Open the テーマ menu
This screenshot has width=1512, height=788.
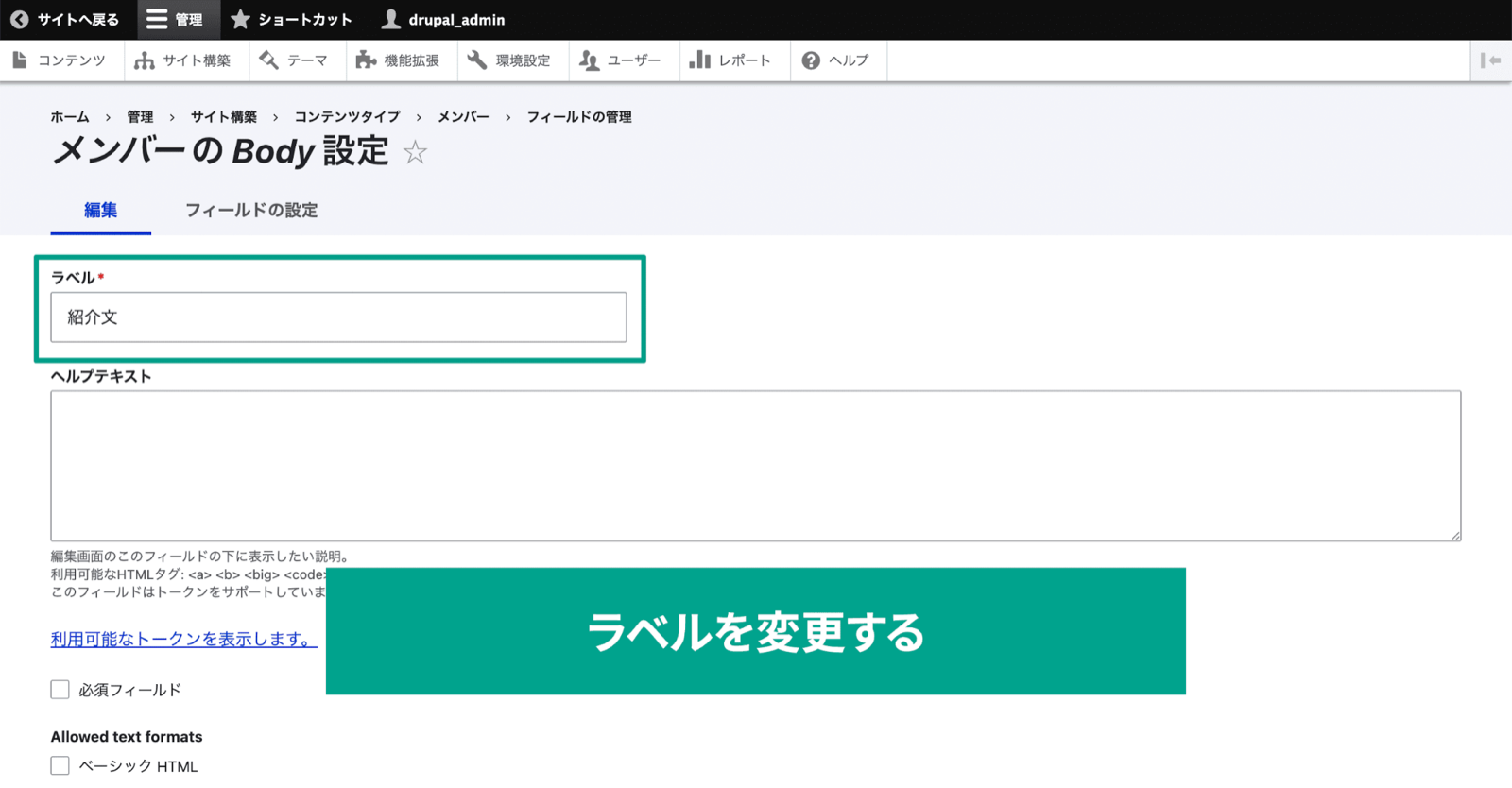click(x=294, y=60)
